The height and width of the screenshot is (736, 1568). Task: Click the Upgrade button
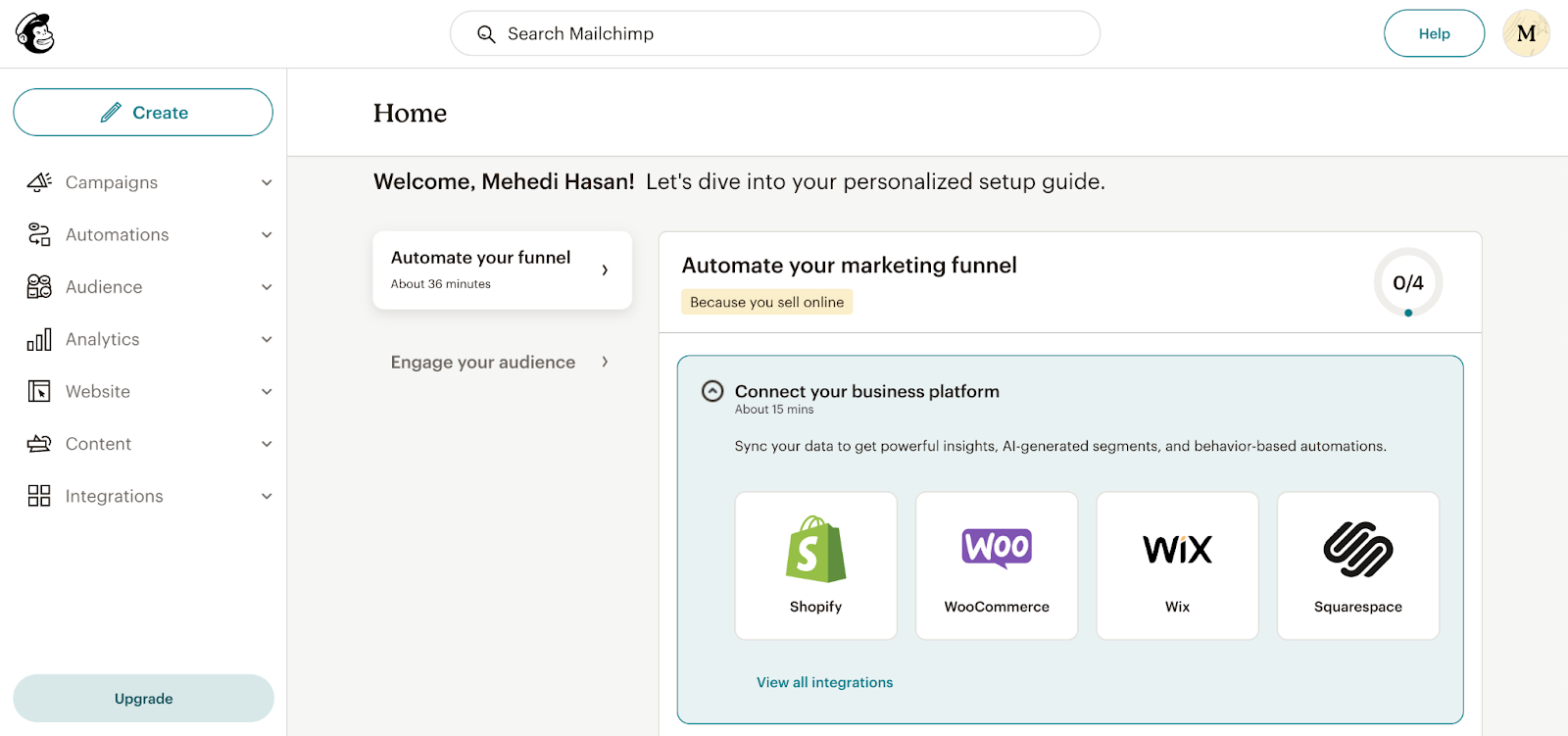(x=143, y=698)
